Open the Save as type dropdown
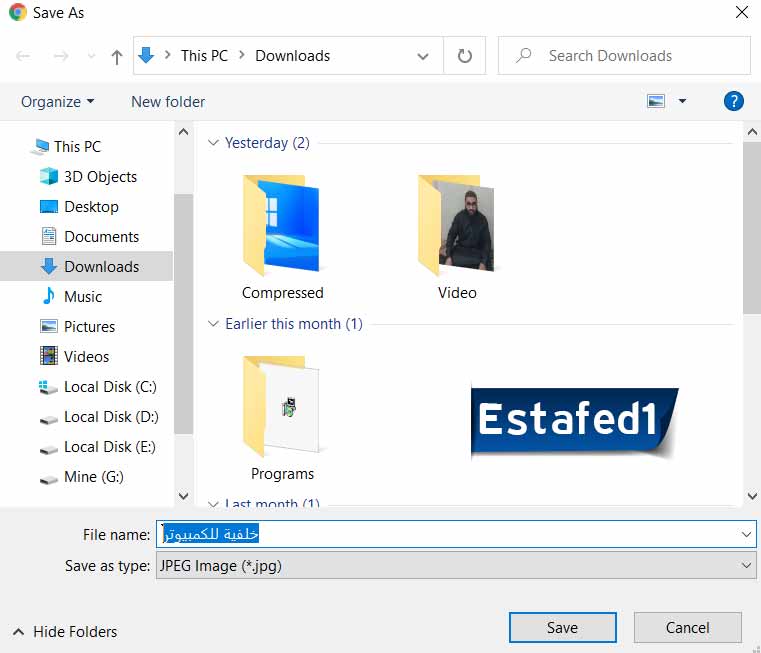Screen dimensions: 761x653 pos(456,565)
